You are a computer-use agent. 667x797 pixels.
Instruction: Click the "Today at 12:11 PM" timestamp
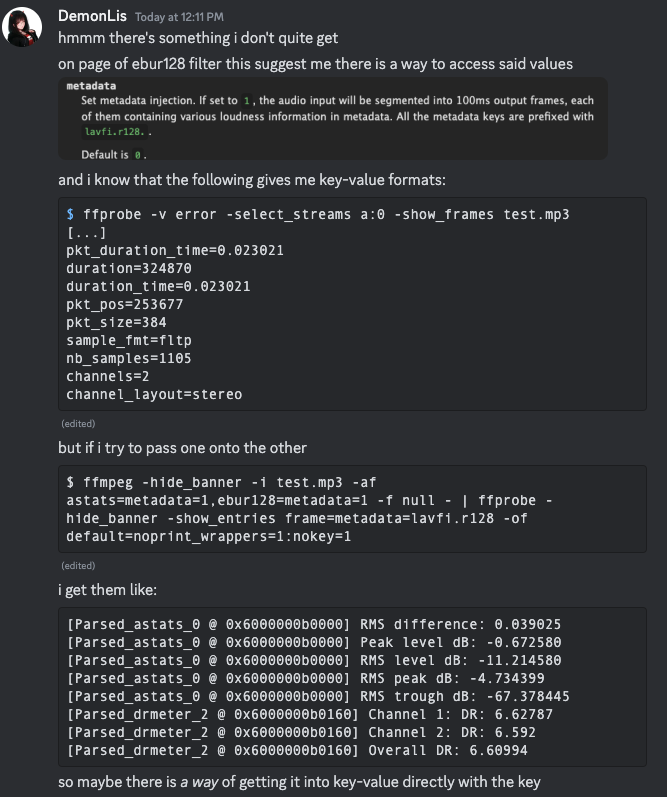click(x=179, y=17)
